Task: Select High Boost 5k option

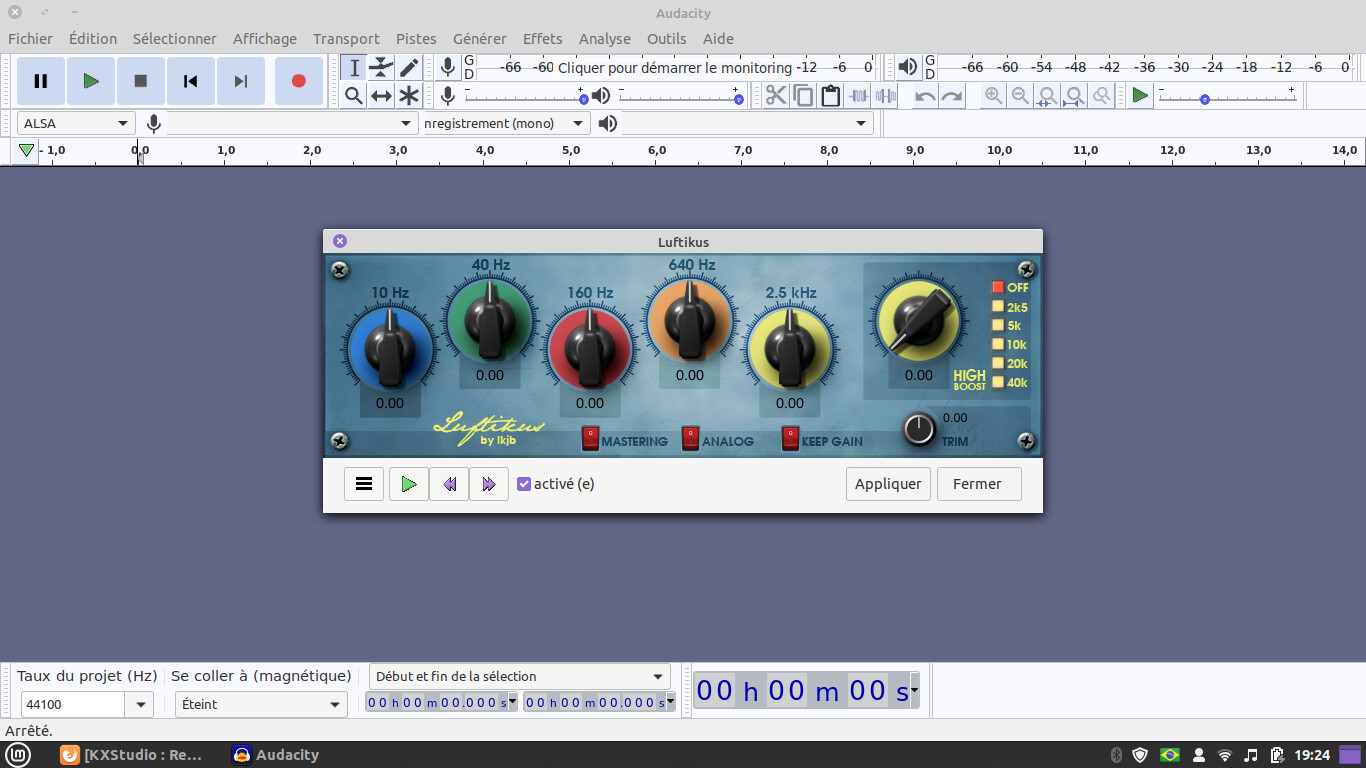Action: (x=997, y=325)
